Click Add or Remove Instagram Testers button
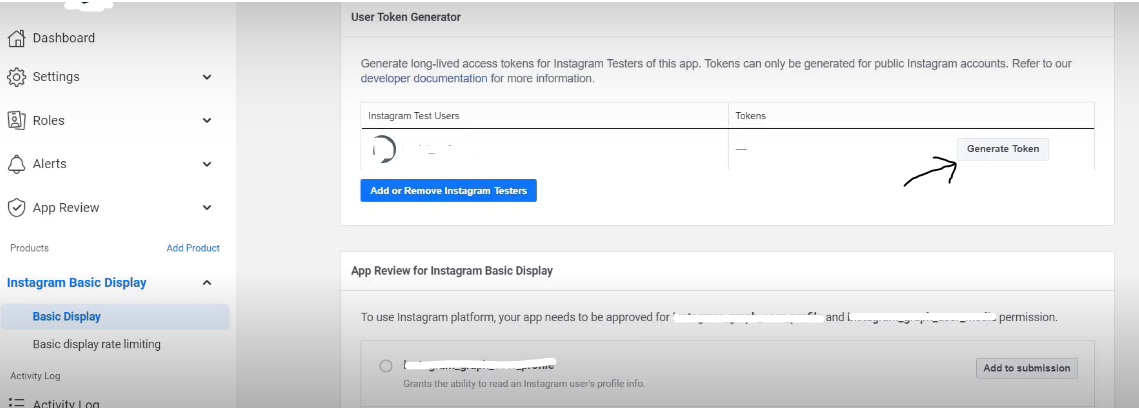 coord(448,190)
